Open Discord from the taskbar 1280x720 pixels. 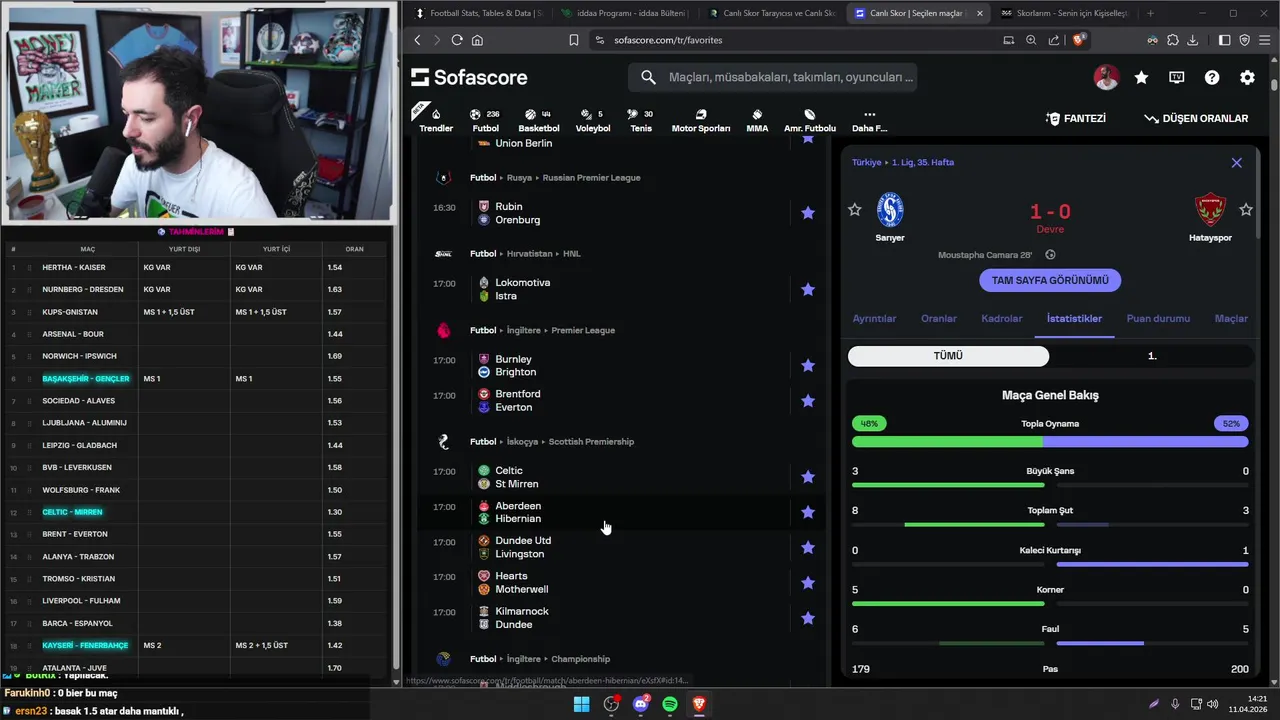tap(641, 704)
